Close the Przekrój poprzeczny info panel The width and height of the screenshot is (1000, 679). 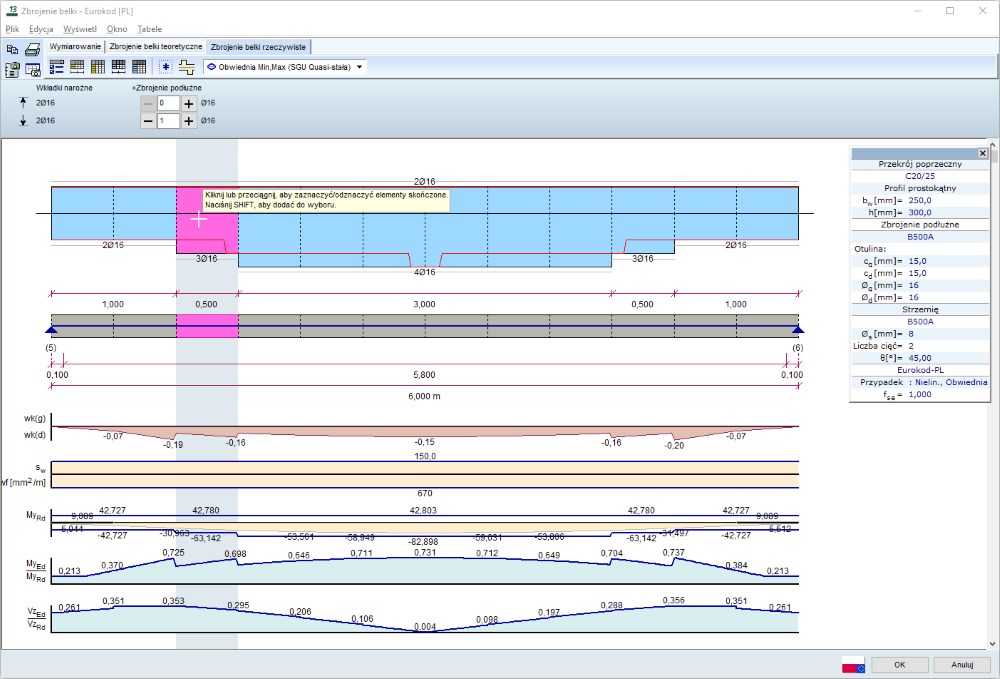[x=982, y=153]
